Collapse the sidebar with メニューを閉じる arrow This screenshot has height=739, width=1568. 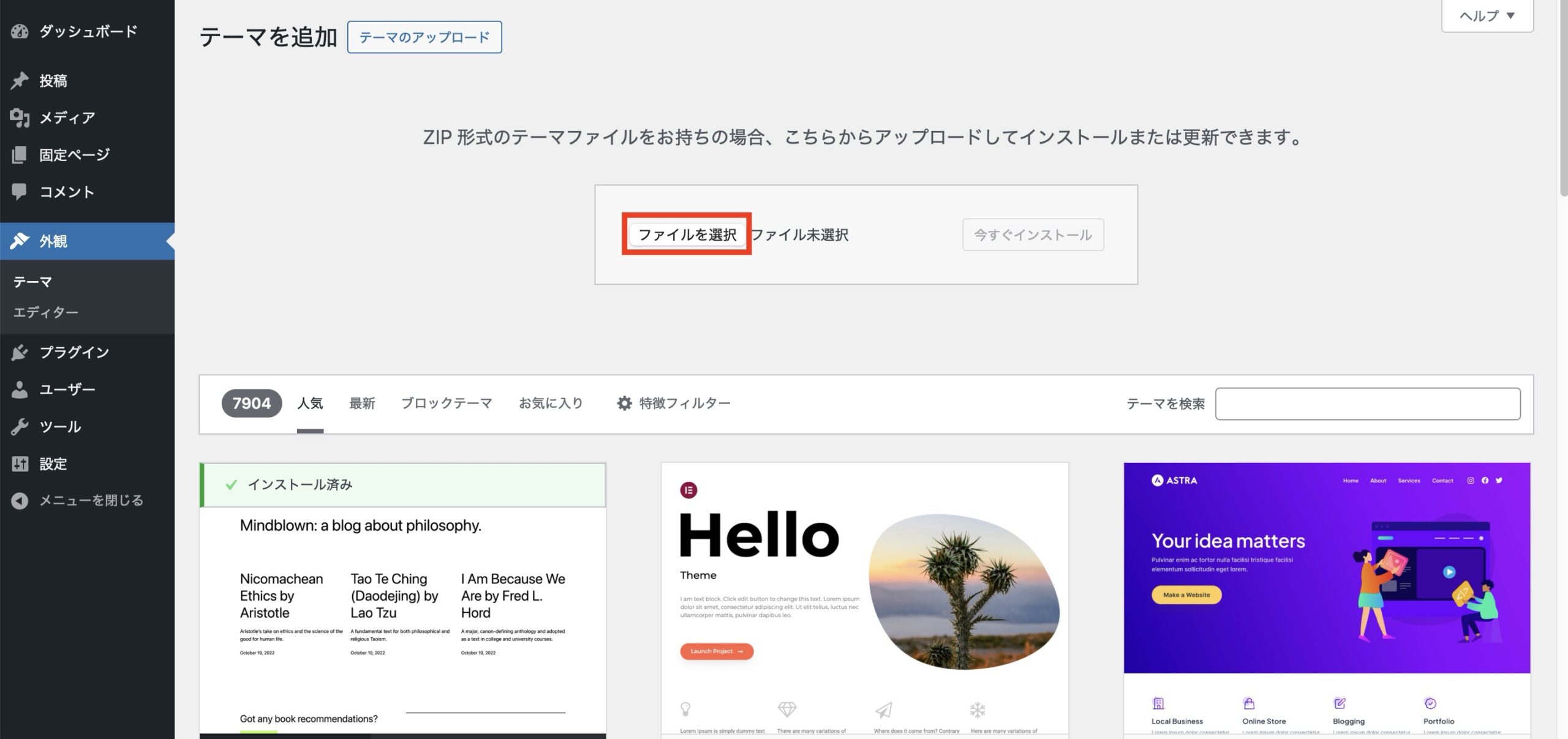20,500
